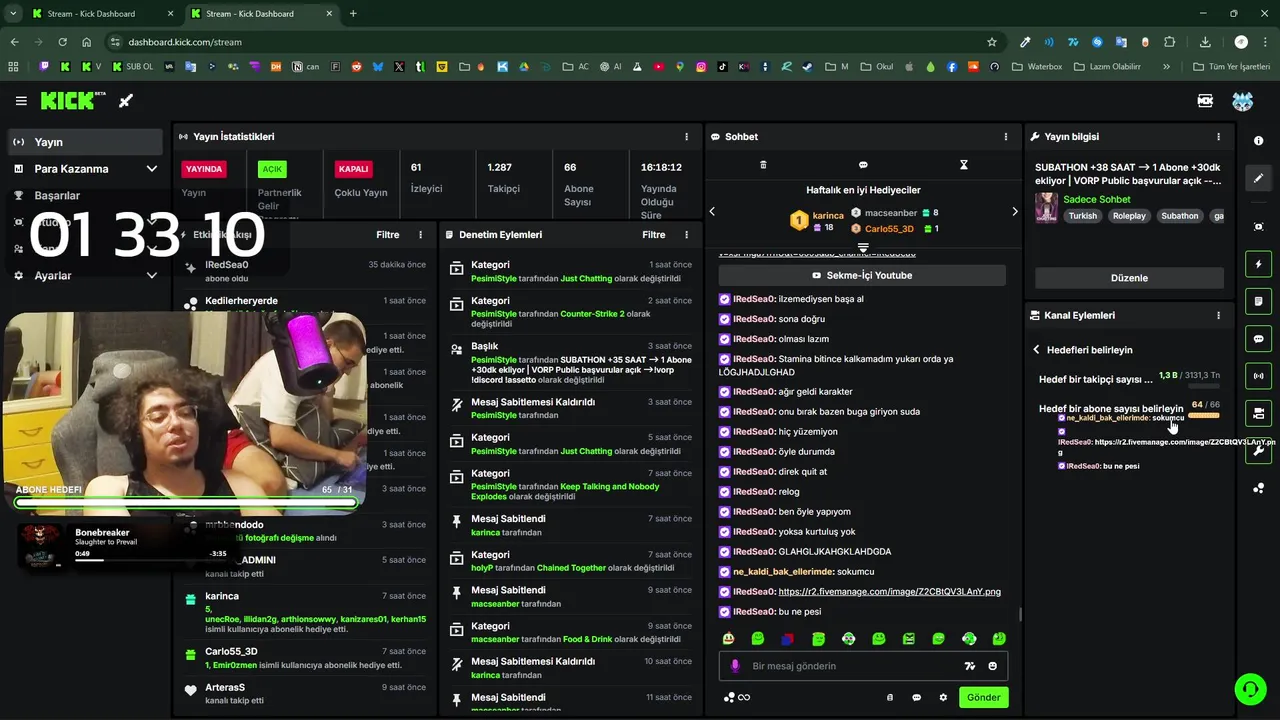Click Sekme-İçi Youtube button
Image resolution: width=1280 pixels, height=720 pixels.
(862, 275)
